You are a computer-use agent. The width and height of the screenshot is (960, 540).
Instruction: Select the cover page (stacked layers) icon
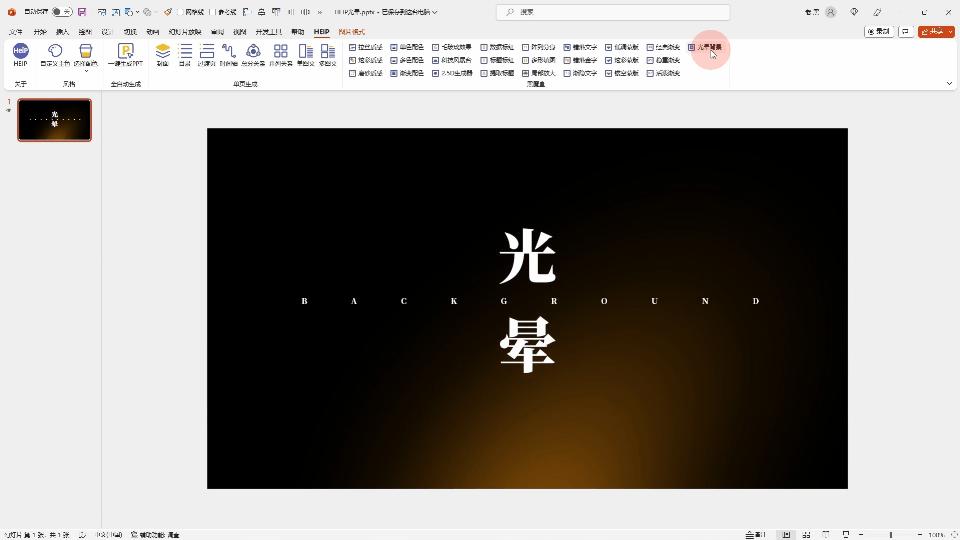click(x=162, y=51)
